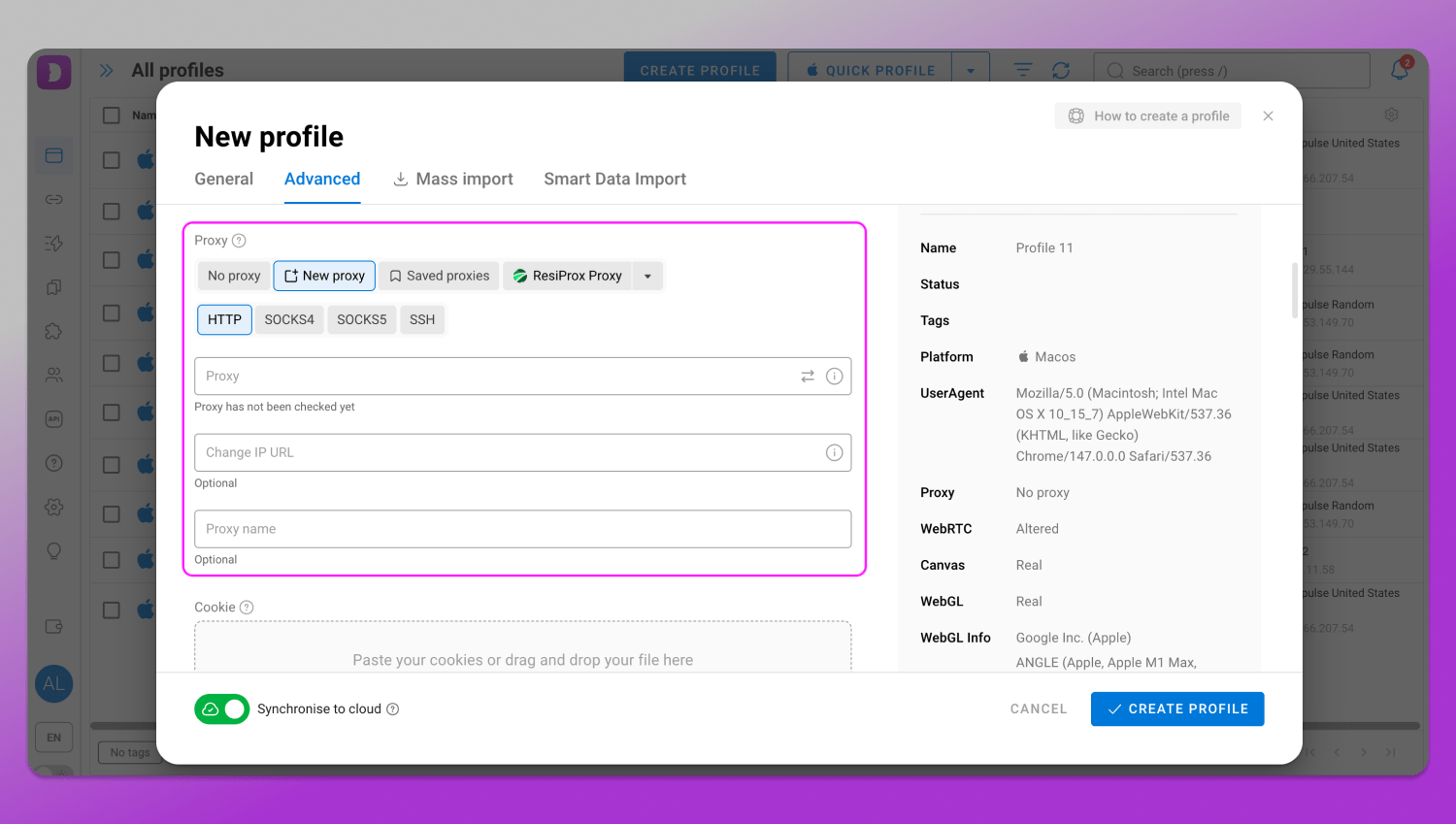Open the extensions puzzle icon in sidebar
The height and width of the screenshot is (824, 1456).
(54, 331)
